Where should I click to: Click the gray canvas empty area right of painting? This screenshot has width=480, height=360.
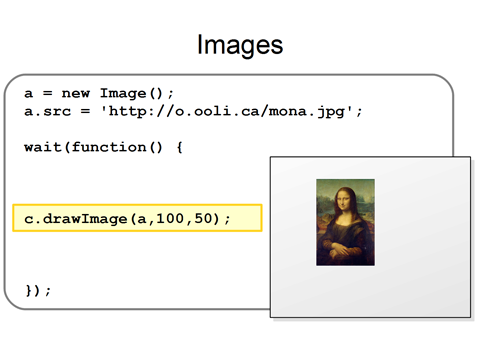click(x=422, y=222)
